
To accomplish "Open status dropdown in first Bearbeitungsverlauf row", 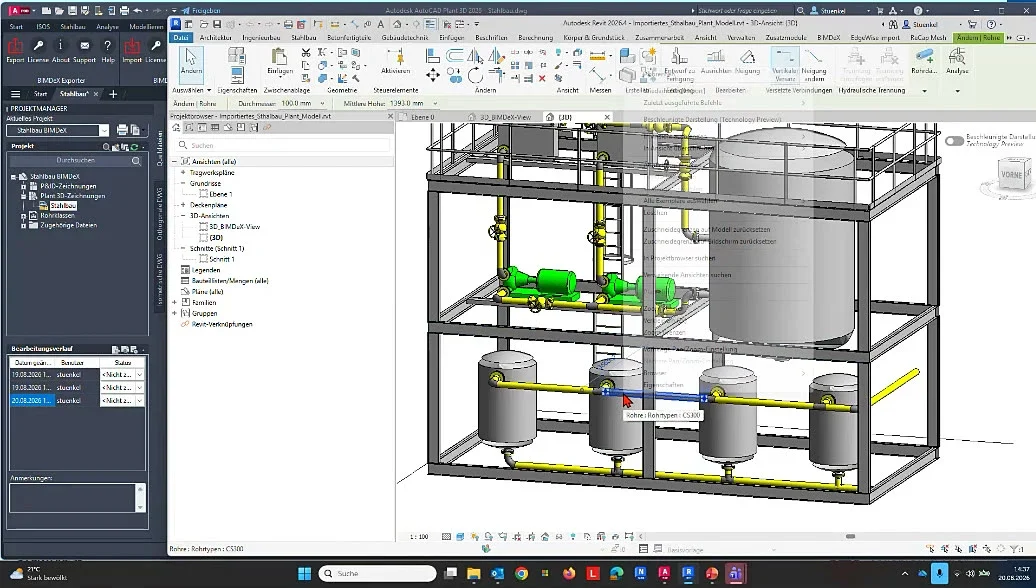I will point(139,375).
